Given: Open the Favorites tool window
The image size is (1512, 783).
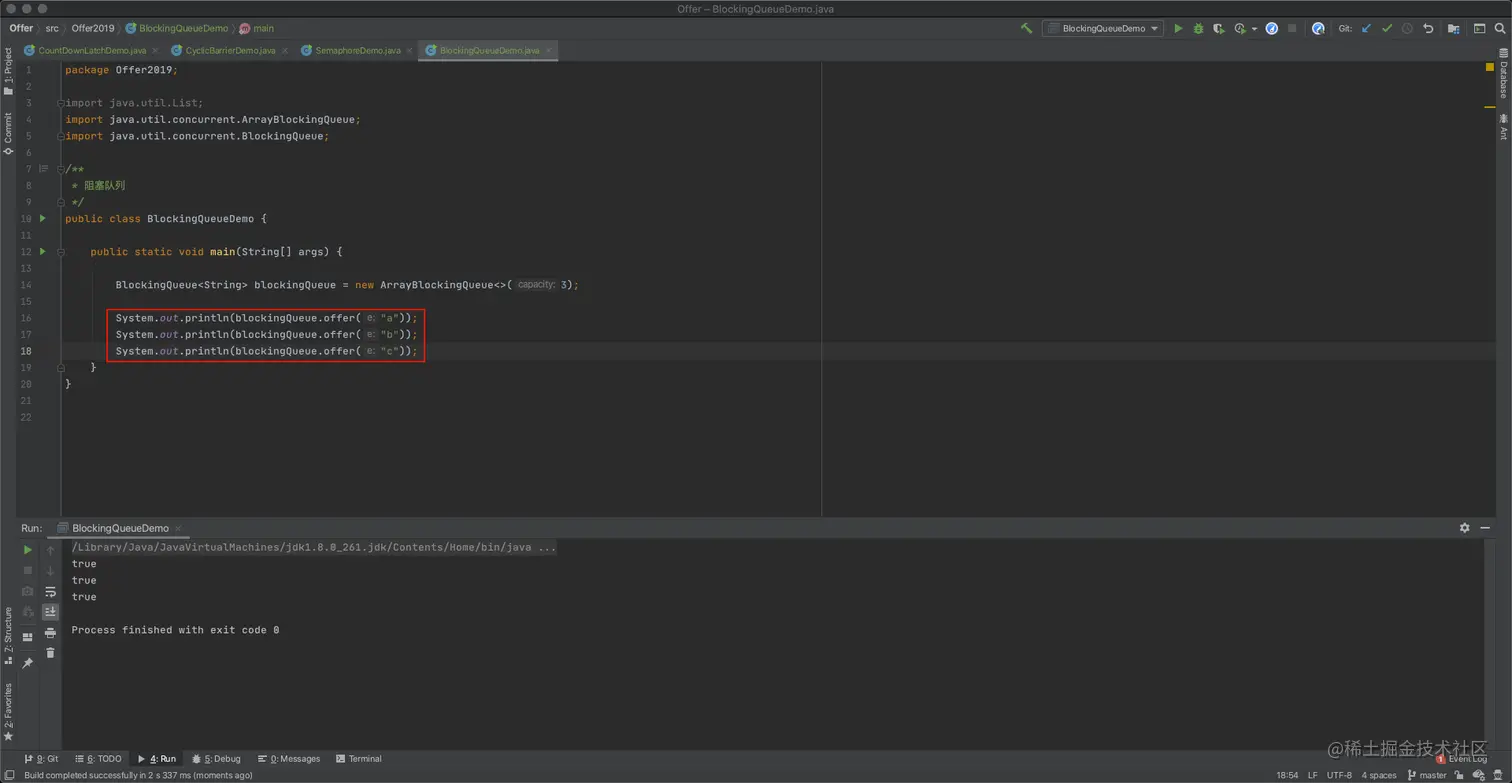Looking at the screenshot, I should click(x=8, y=712).
